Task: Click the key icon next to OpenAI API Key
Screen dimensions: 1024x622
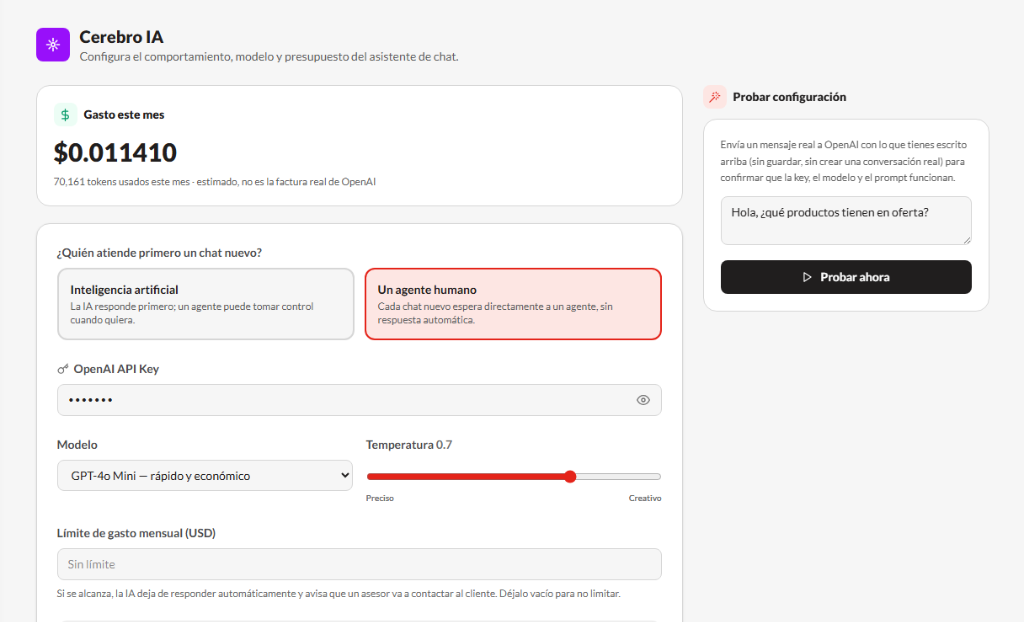Action: pyautogui.click(x=63, y=369)
